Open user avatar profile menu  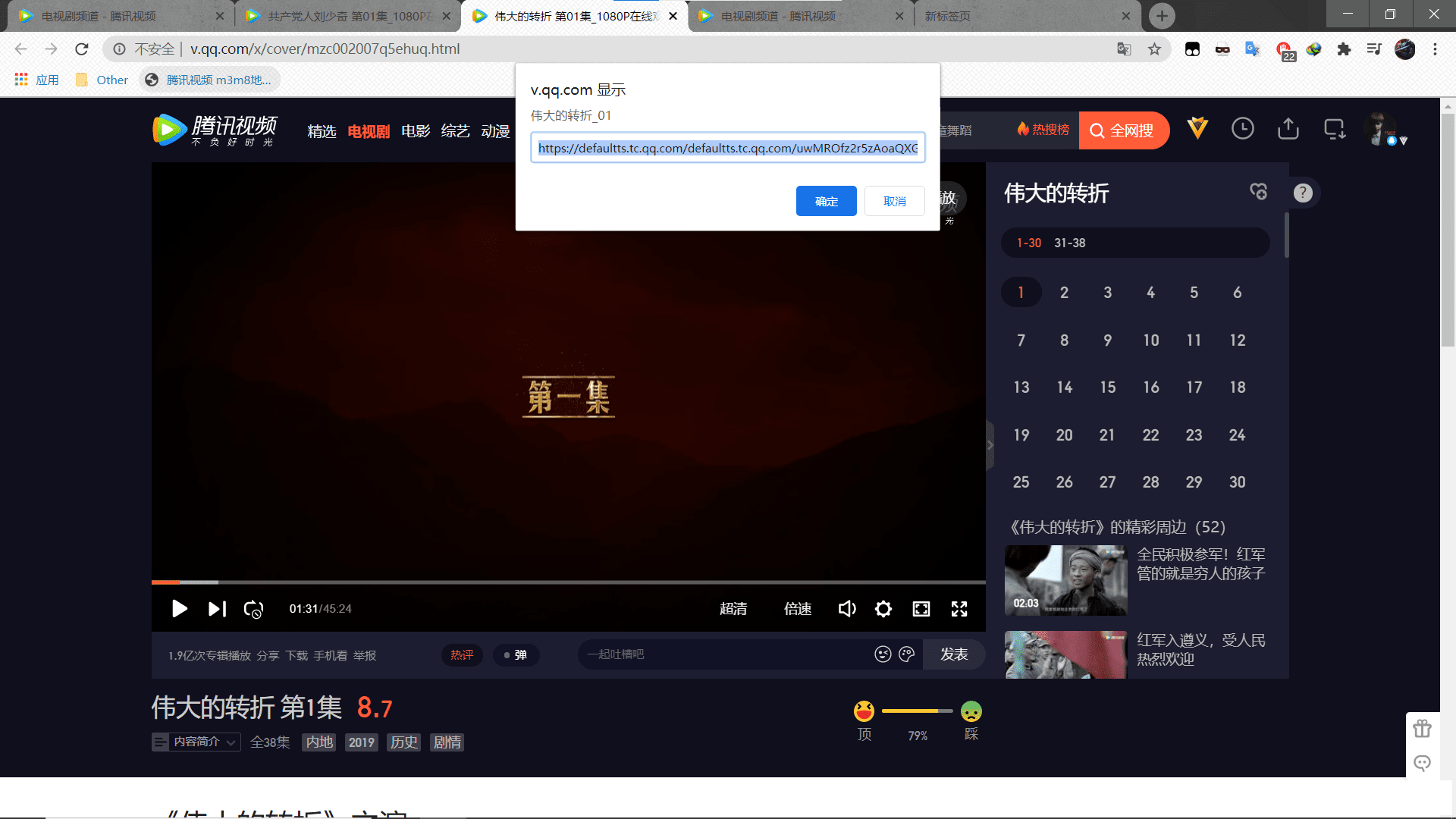click(x=1379, y=128)
